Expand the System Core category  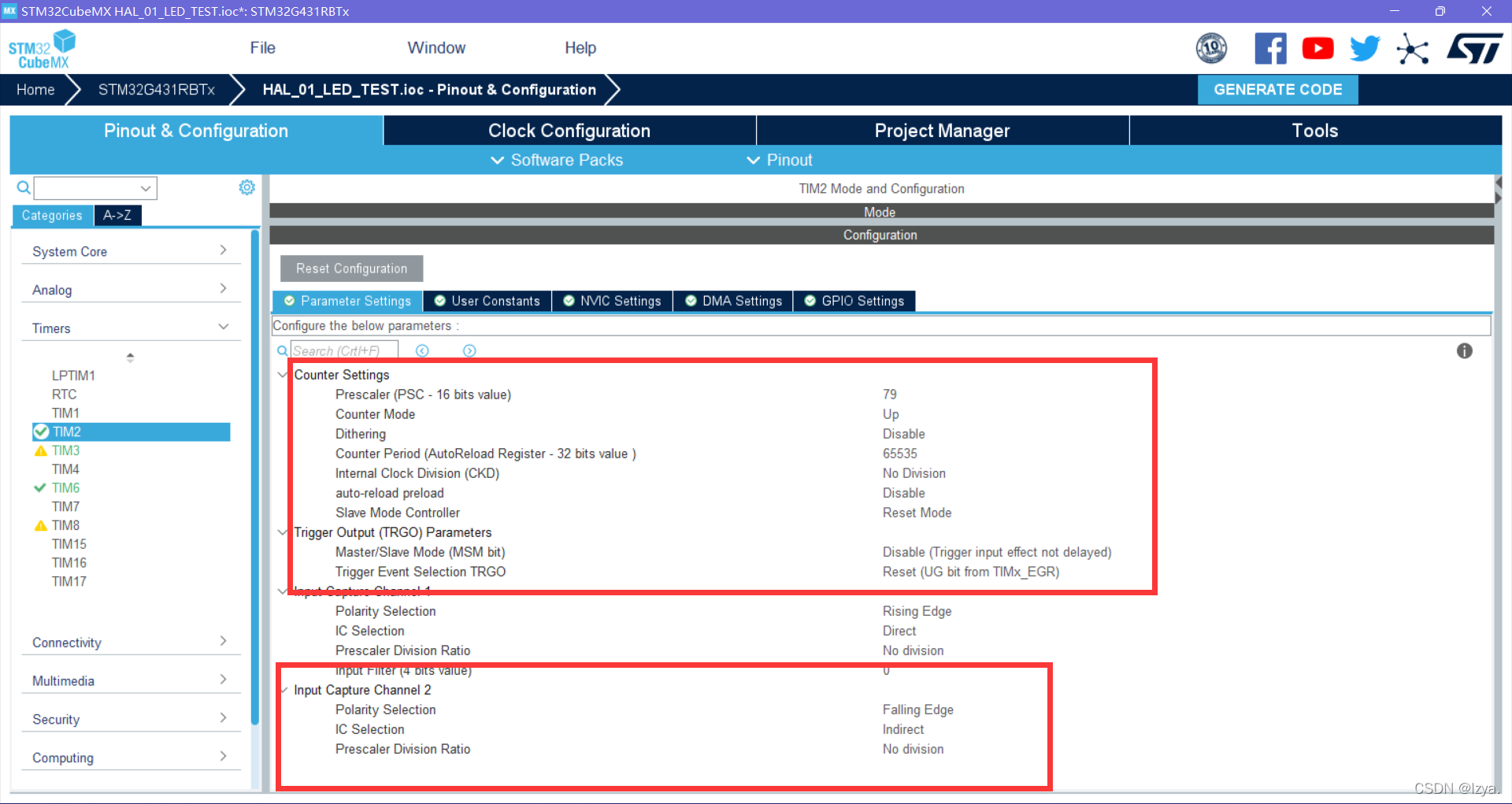[x=130, y=251]
